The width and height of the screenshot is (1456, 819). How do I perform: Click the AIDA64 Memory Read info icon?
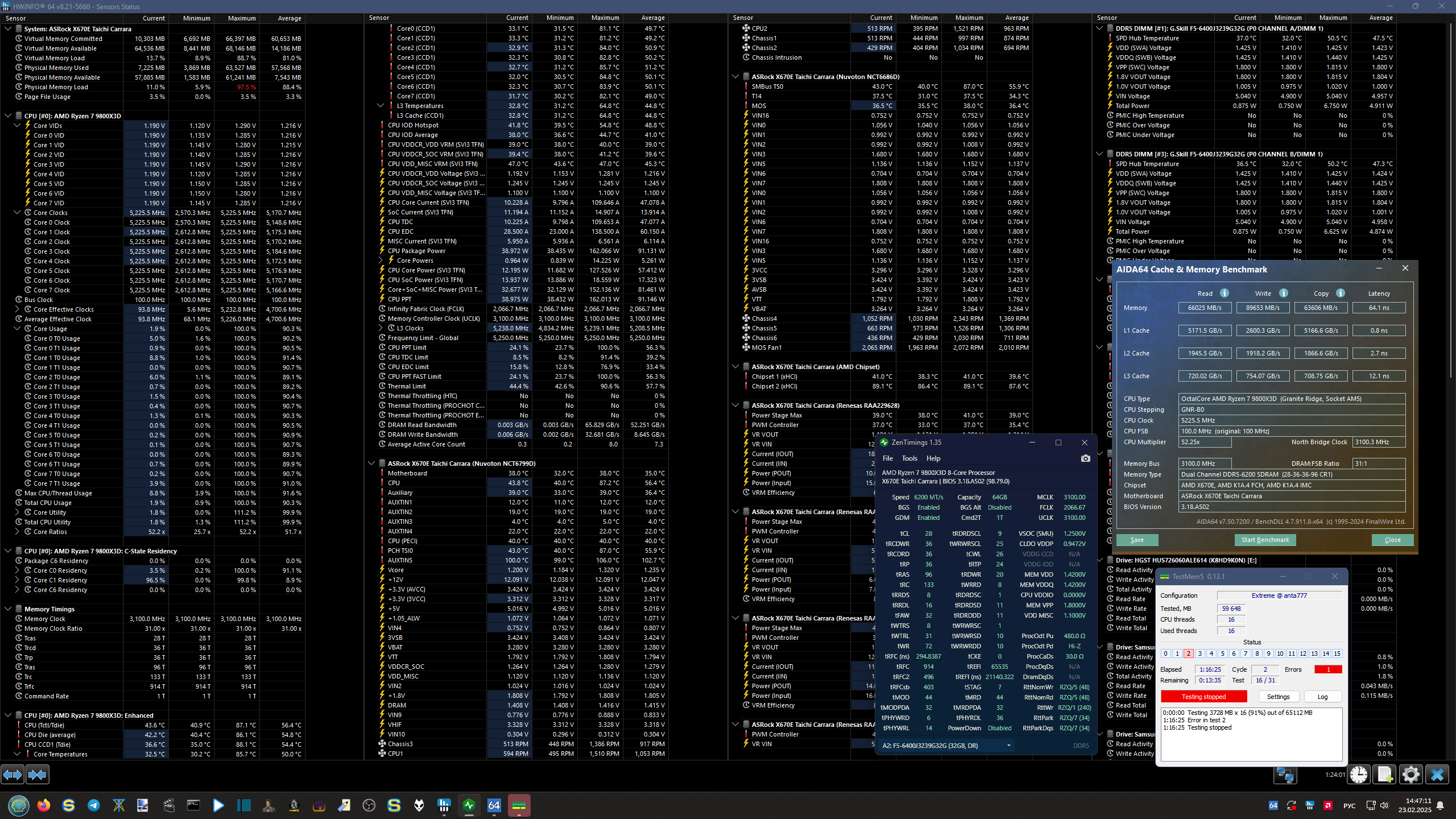click(x=1225, y=293)
